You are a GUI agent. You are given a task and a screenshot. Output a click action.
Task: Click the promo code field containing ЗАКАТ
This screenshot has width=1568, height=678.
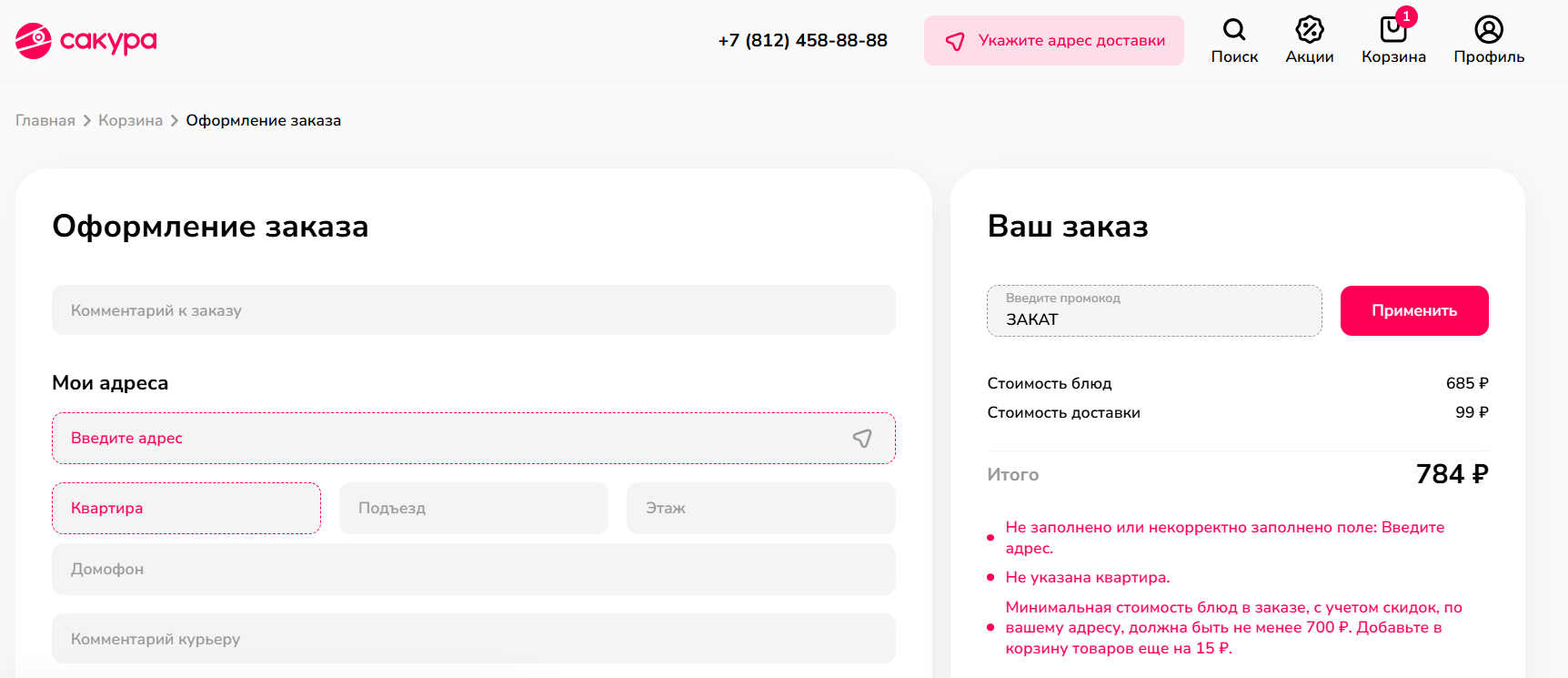click(x=1154, y=311)
